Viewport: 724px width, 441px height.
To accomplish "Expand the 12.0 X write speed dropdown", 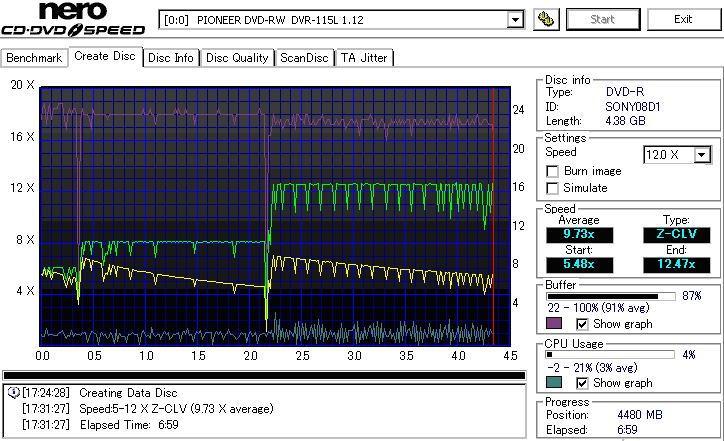I will point(702,154).
